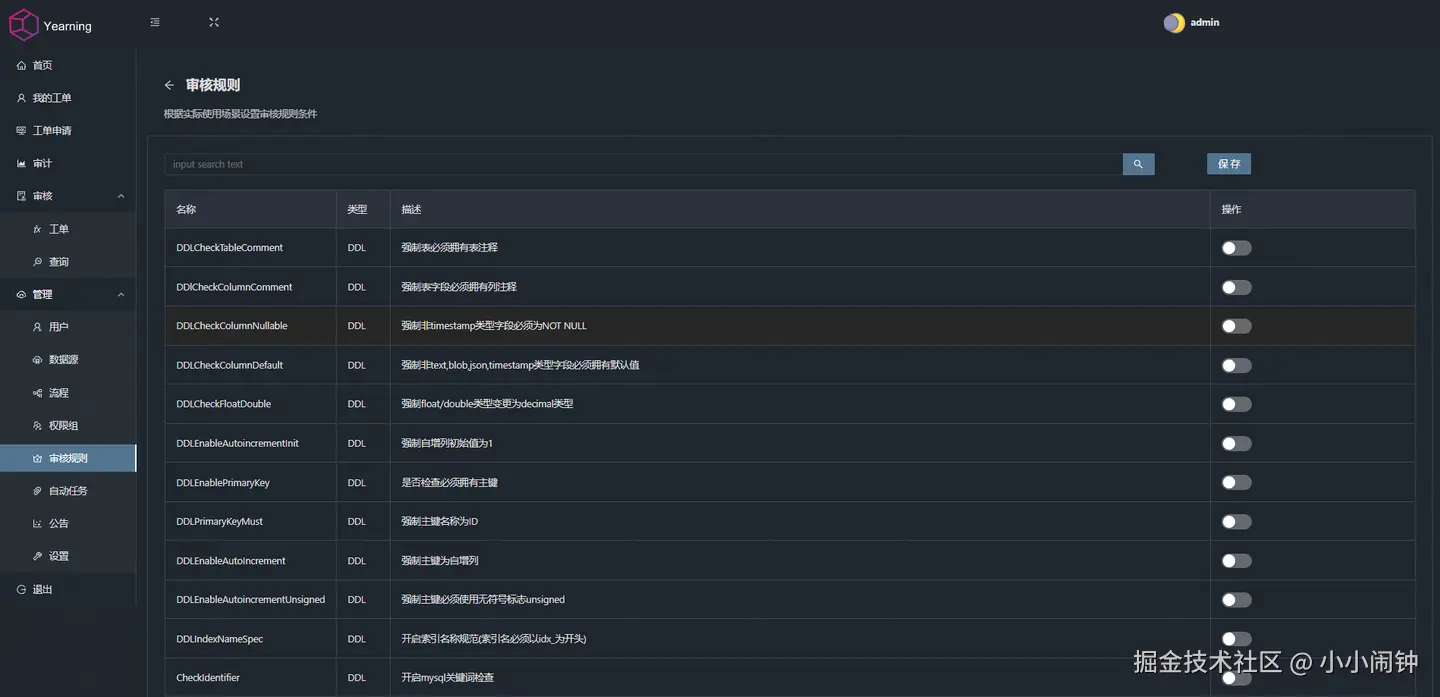The width and height of the screenshot is (1440, 697).
Task: Collapse the 管理 submenu chevron
Action: (121, 295)
